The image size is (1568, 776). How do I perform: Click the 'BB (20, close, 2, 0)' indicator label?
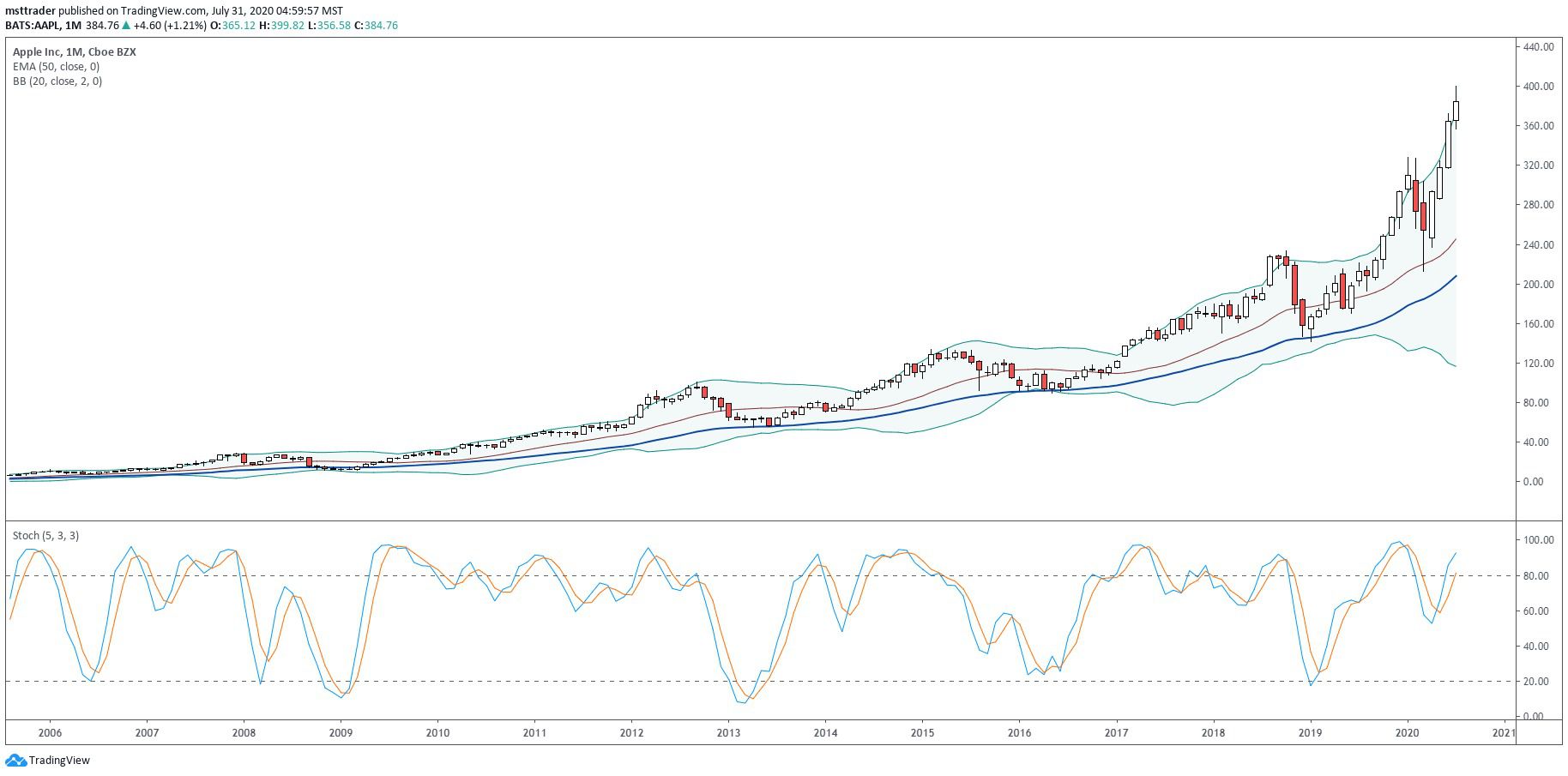57,81
